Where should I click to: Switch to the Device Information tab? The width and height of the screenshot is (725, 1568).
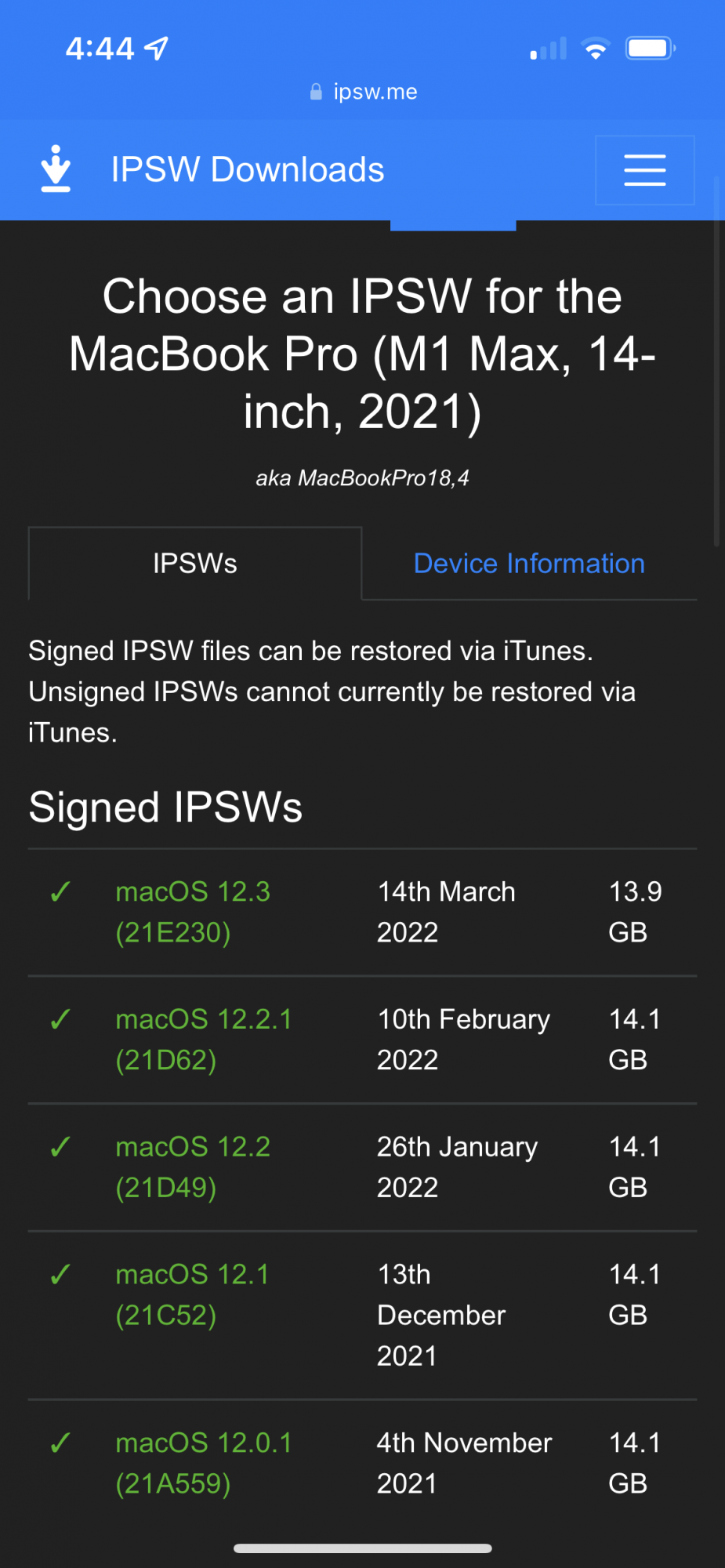coord(529,564)
